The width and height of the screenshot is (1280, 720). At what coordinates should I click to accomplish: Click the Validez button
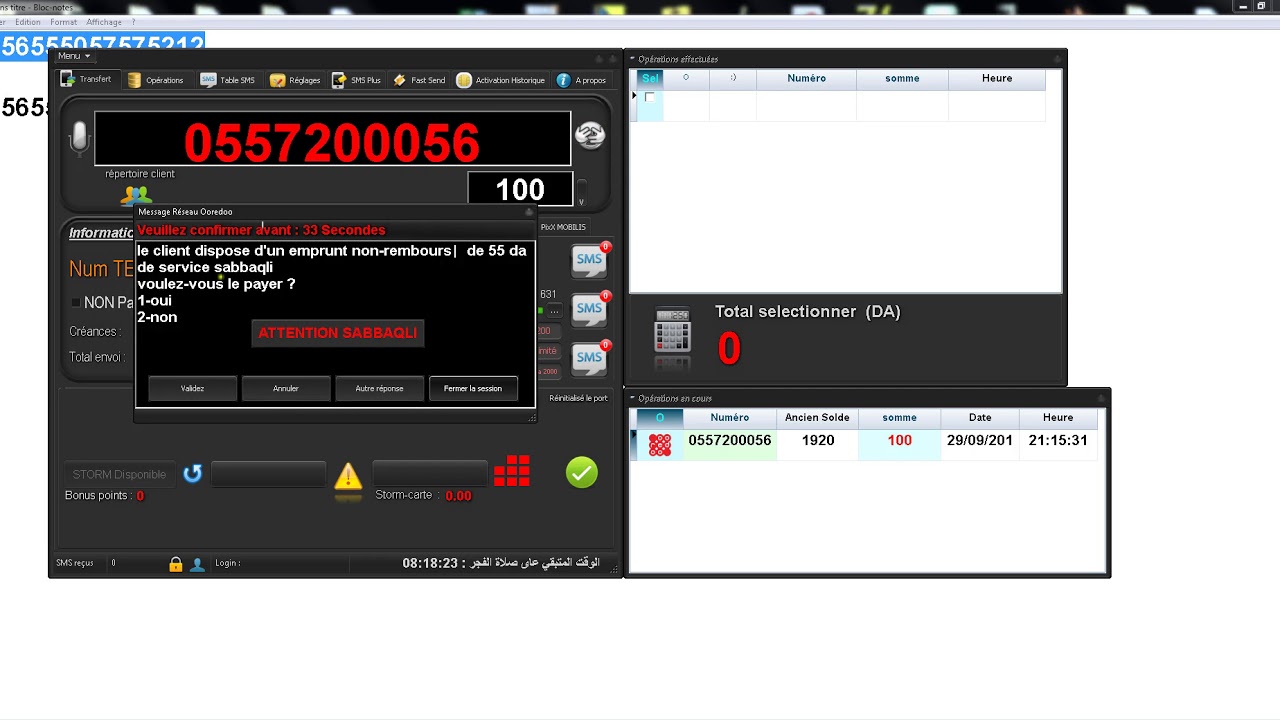point(193,388)
